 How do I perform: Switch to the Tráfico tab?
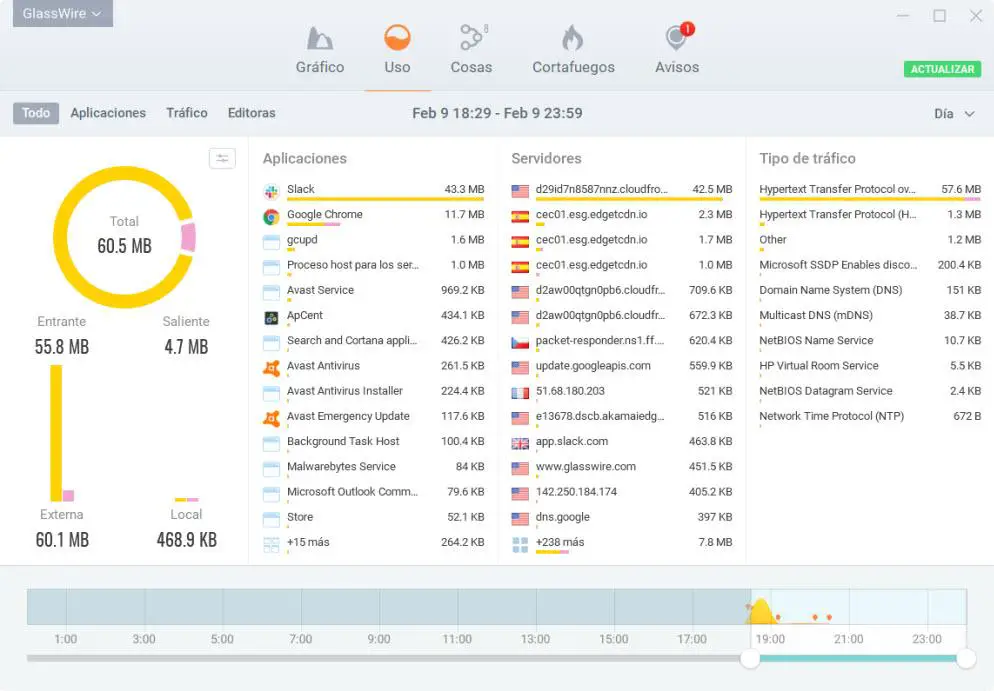coord(187,113)
